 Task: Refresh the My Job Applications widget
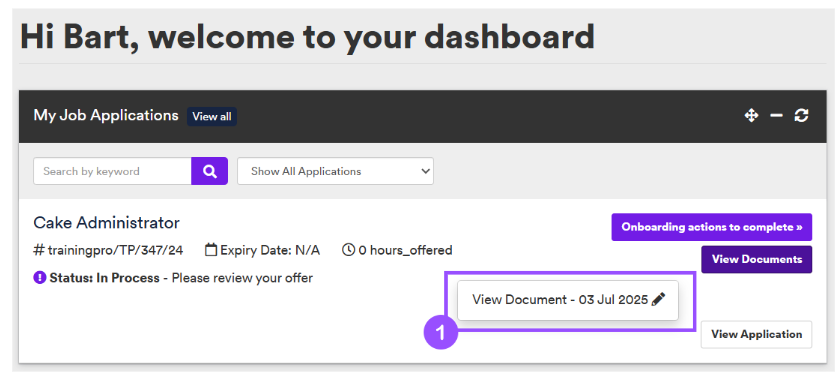coord(801,116)
